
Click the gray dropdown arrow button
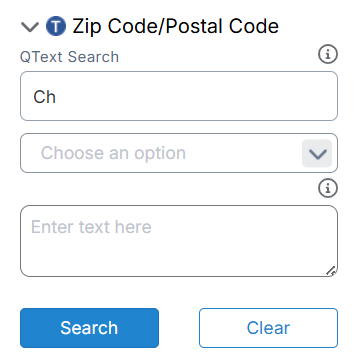click(317, 153)
